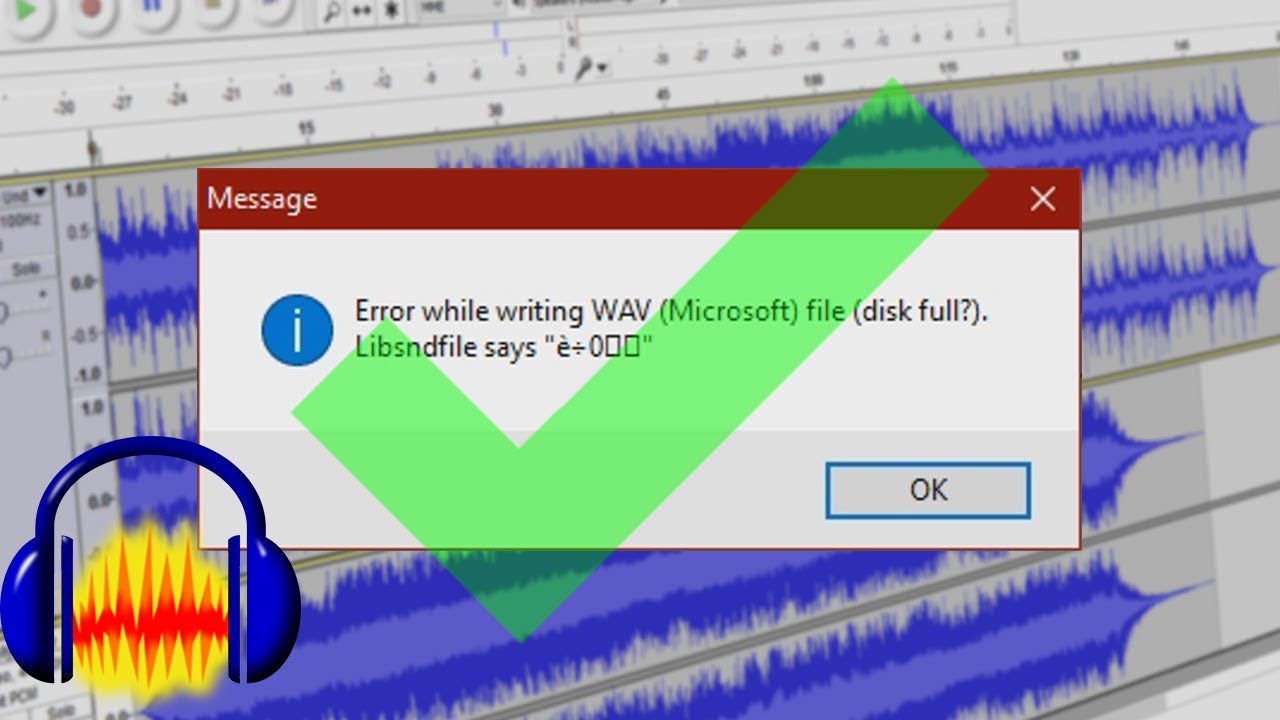1280x720 pixels.
Task: Close the Message dialog with X
Action: 1043,199
